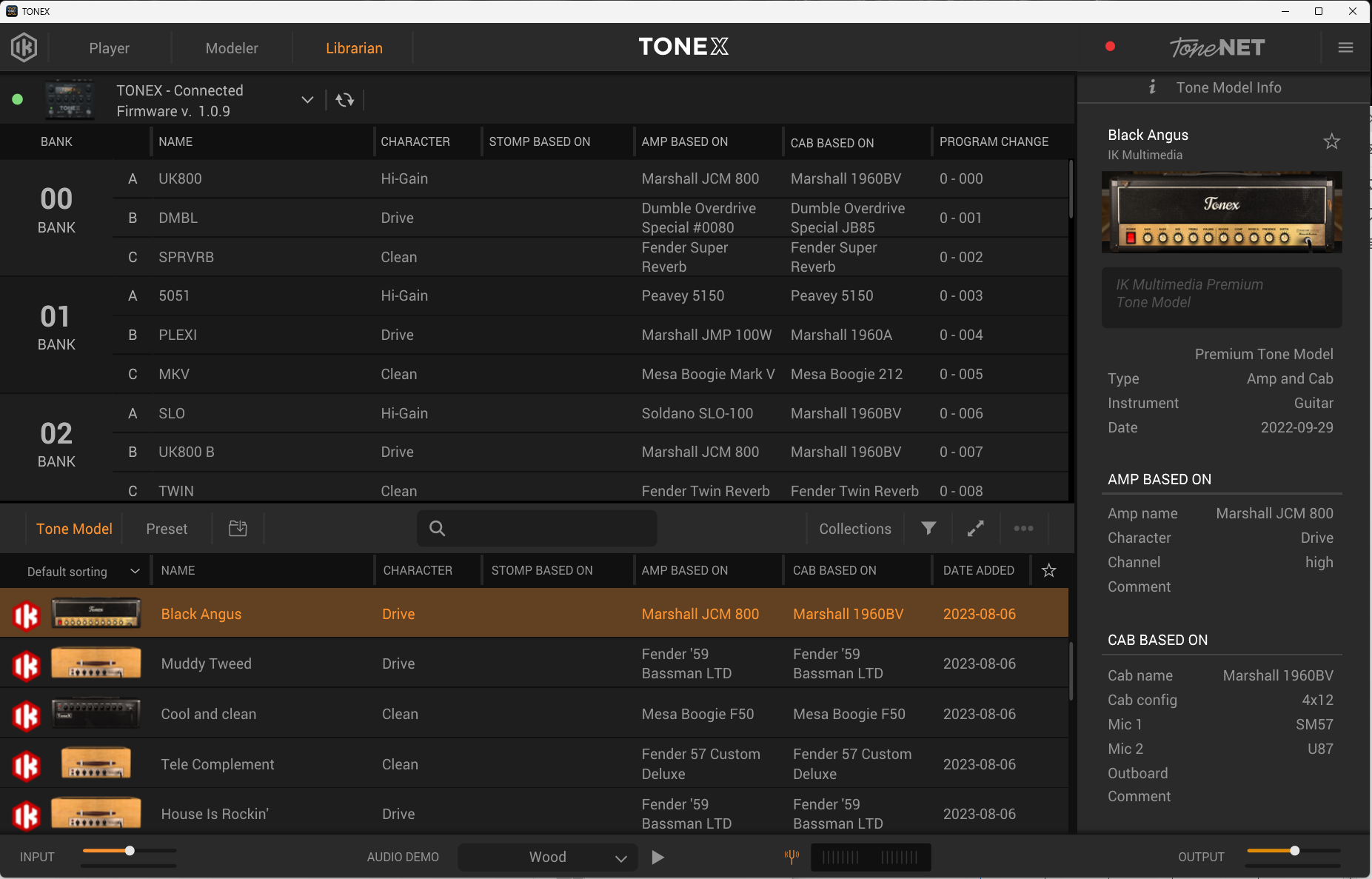
Task: Toggle favorites column star header
Action: click(1048, 570)
